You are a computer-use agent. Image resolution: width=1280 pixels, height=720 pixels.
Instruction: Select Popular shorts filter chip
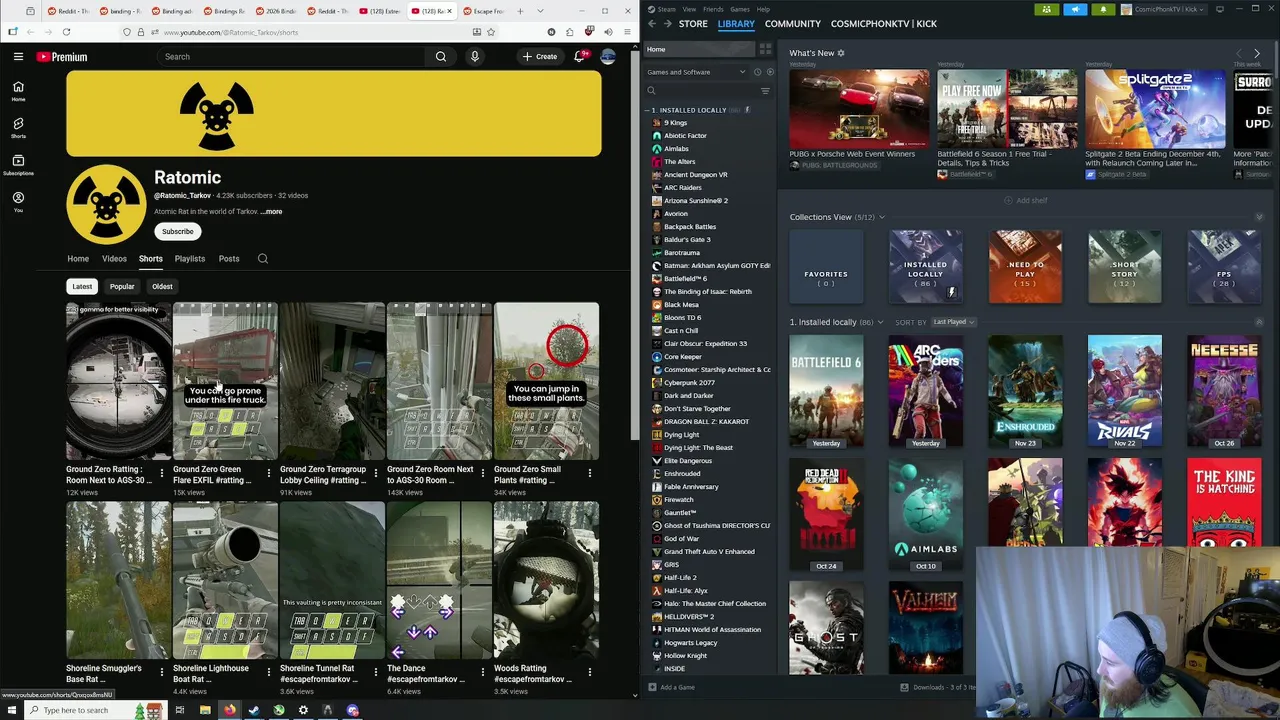(122, 287)
